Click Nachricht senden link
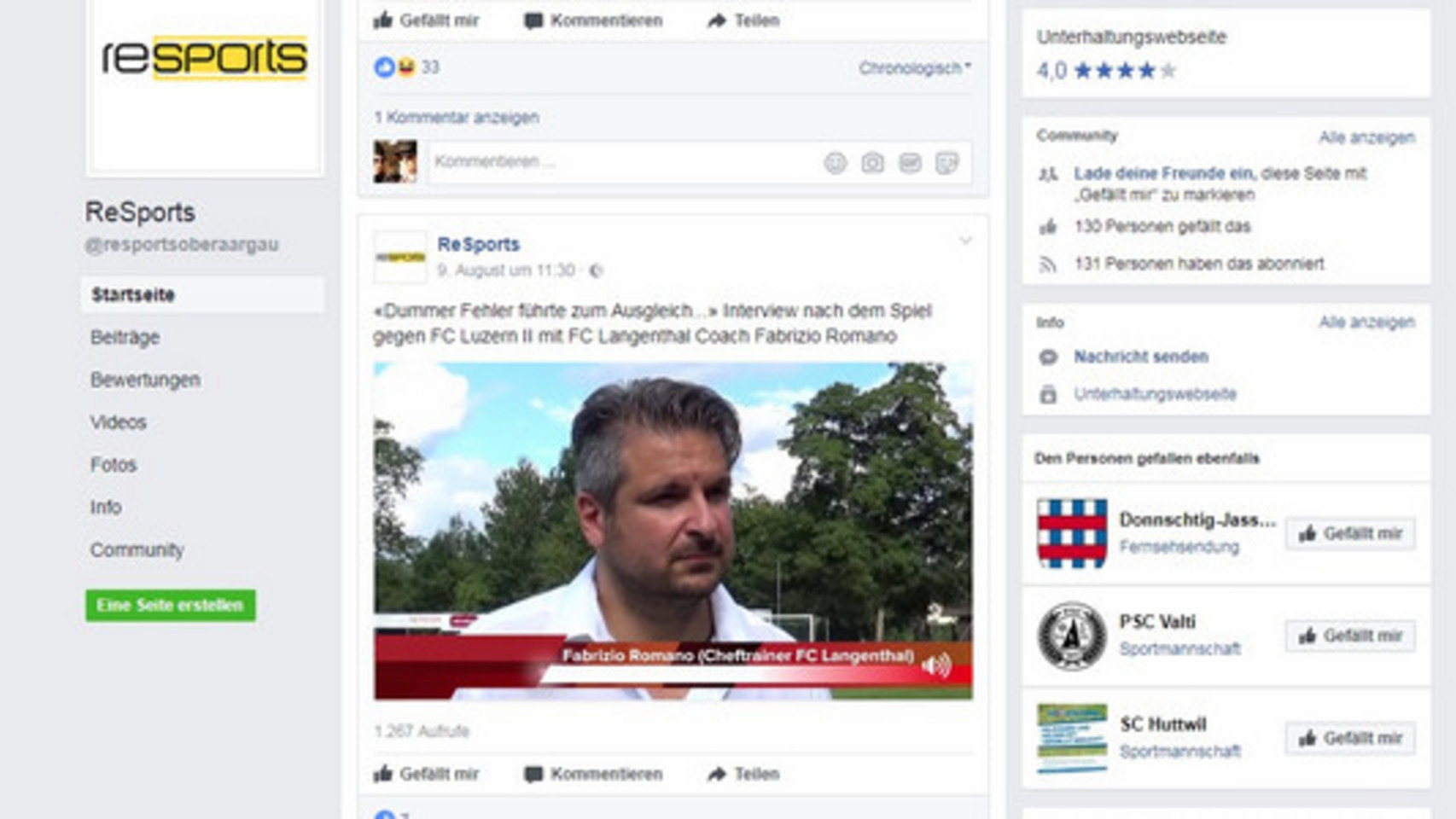Screen dimensions: 1456x819 click(1141, 357)
